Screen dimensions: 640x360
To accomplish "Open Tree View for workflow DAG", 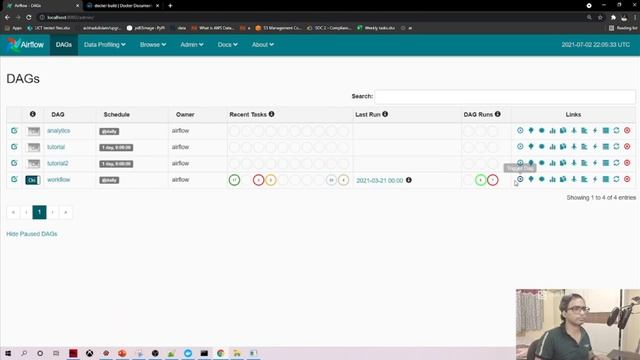I will tap(531, 179).
